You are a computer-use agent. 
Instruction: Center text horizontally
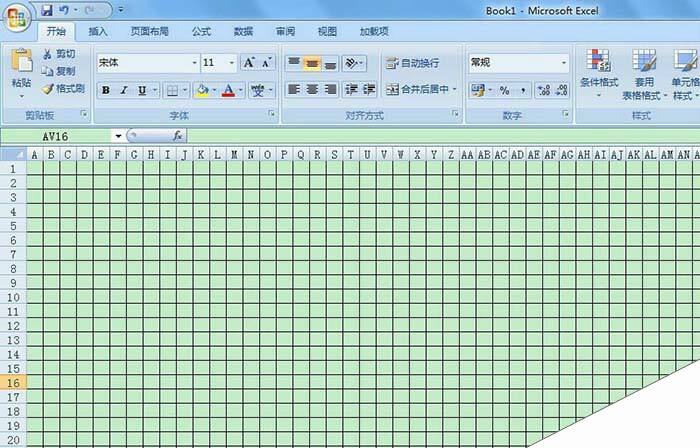click(312, 90)
